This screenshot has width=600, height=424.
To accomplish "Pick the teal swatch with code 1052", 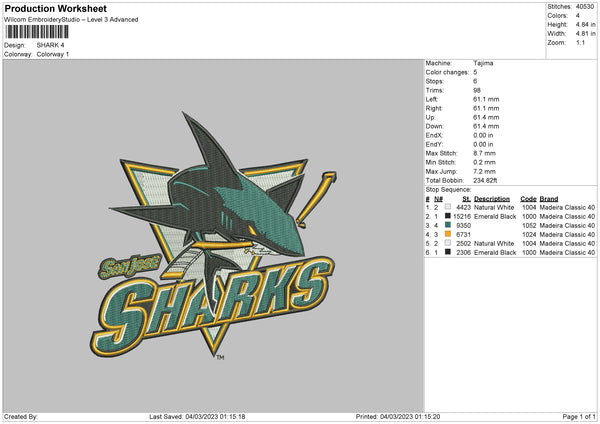I will click(x=446, y=225).
